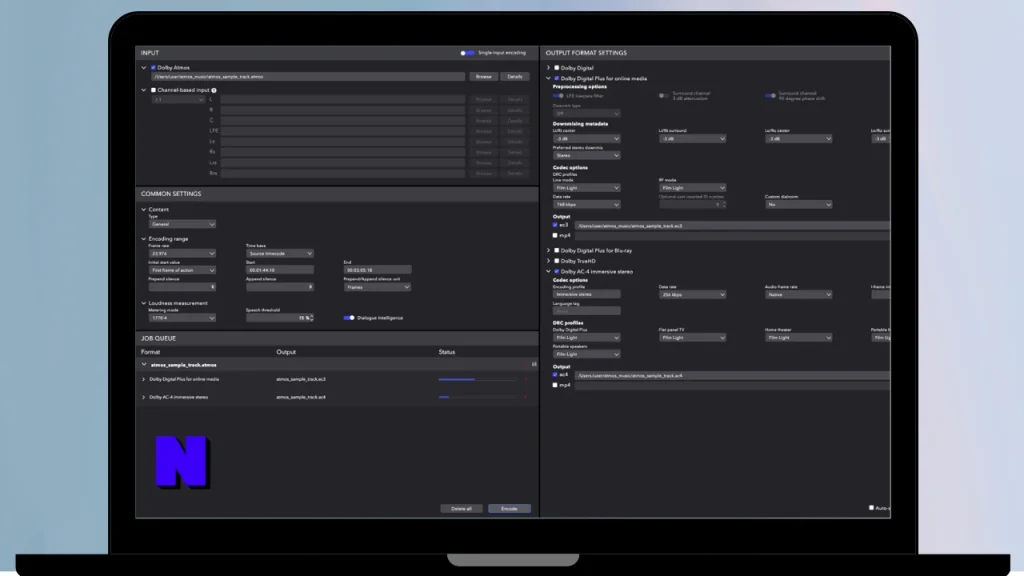This screenshot has height=576, width=1024.
Task: Open the Line mode DRC profile dropdown
Action: 586,188
